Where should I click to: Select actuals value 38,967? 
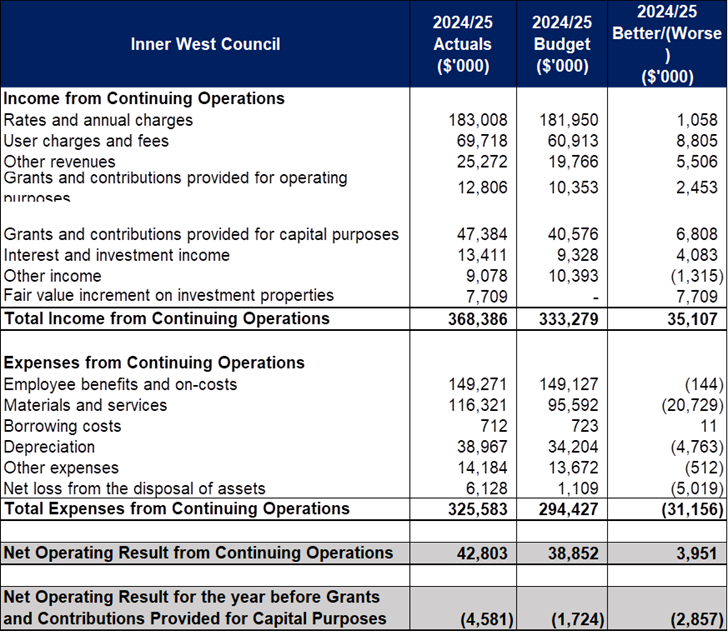482,447
